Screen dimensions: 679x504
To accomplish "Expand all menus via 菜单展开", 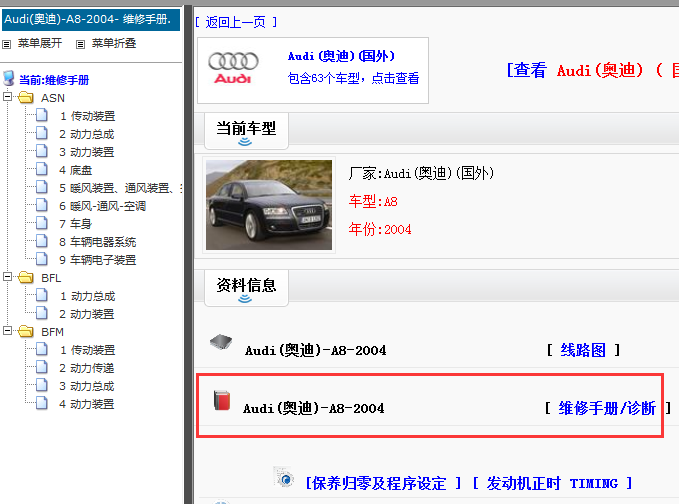I will pyautogui.click(x=40, y=43).
